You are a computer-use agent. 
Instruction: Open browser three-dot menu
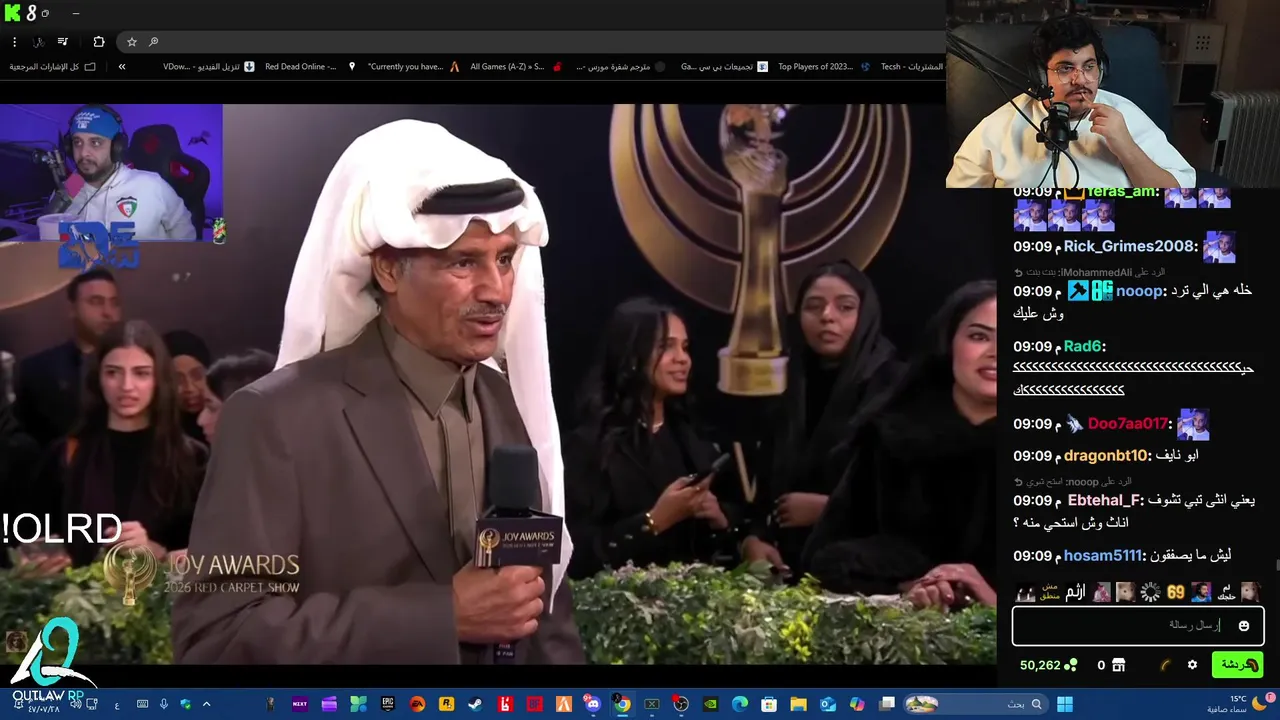tap(14, 42)
